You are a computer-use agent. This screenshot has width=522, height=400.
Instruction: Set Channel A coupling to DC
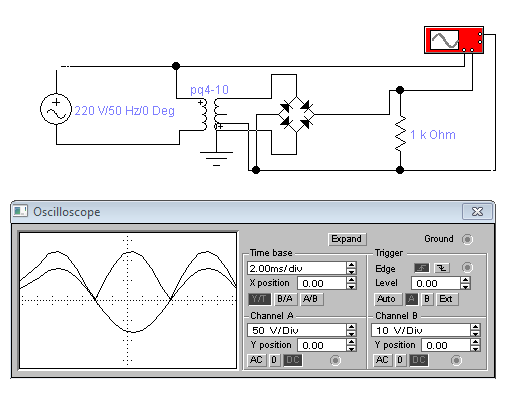coord(293,360)
